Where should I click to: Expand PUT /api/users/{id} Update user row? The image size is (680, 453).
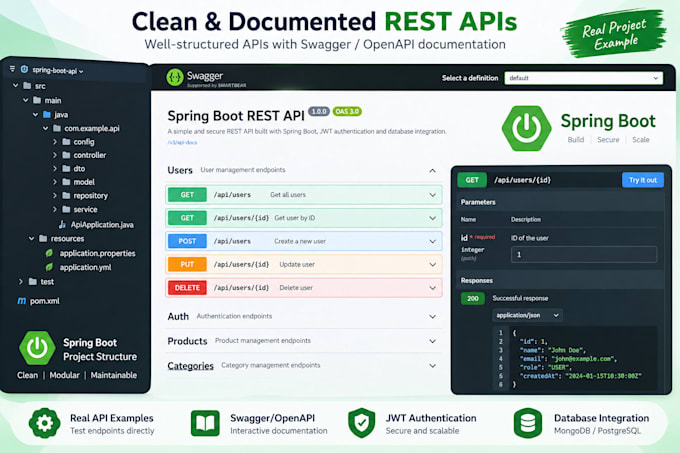pos(304,264)
